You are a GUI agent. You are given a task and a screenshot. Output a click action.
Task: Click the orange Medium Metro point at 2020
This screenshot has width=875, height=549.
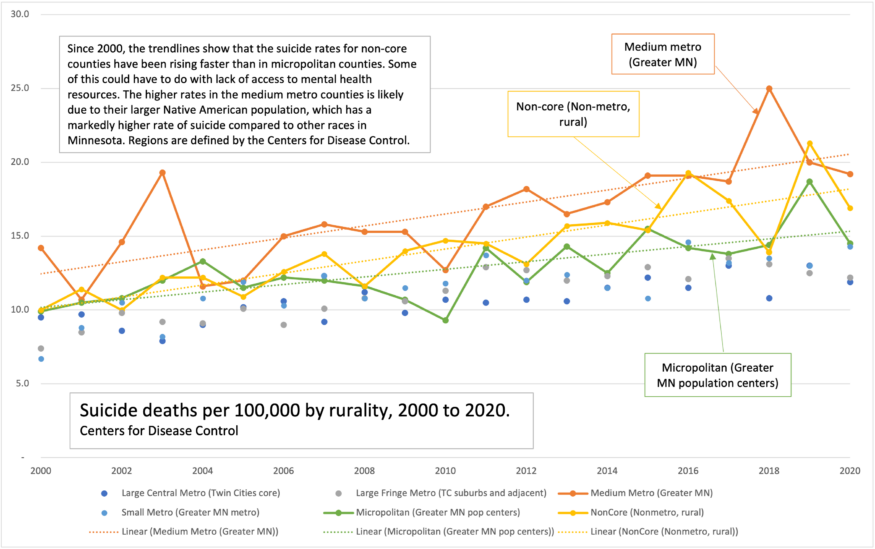[x=850, y=174]
